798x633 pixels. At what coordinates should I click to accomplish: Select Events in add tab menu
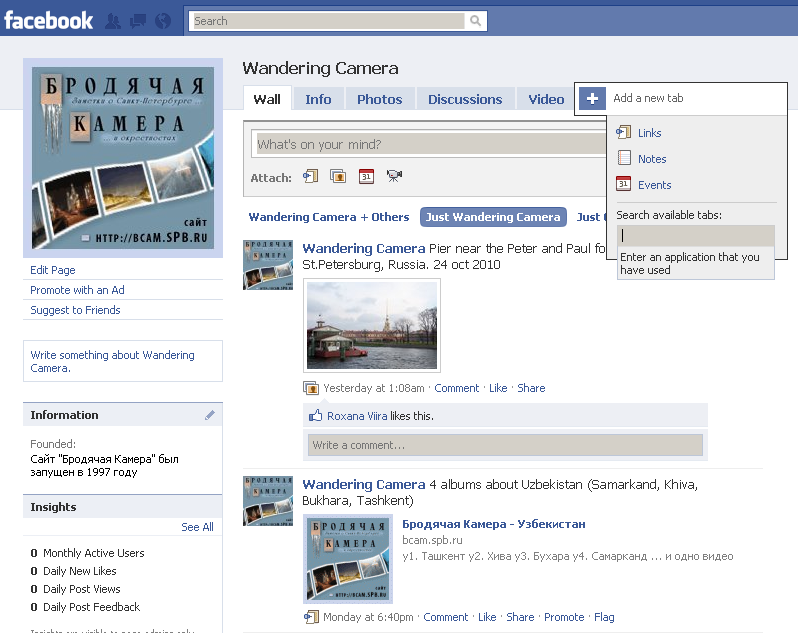point(654,185)
